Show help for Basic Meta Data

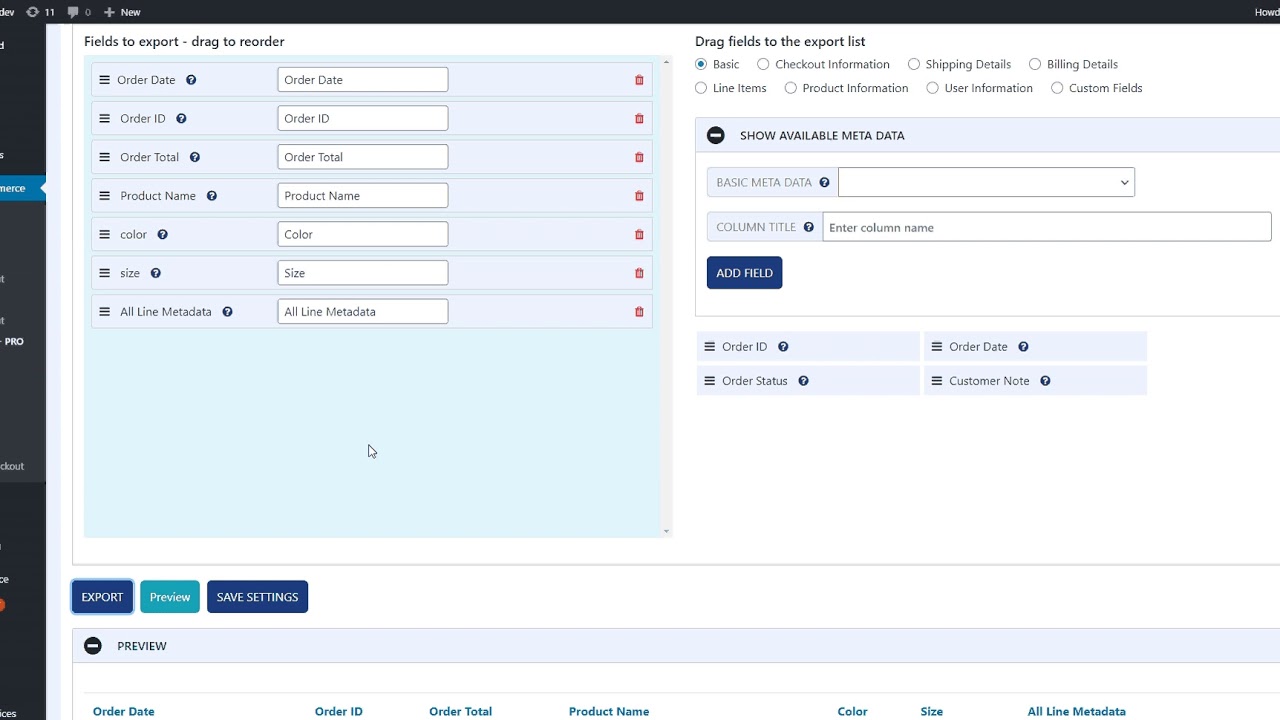click(x=824, y=183)
